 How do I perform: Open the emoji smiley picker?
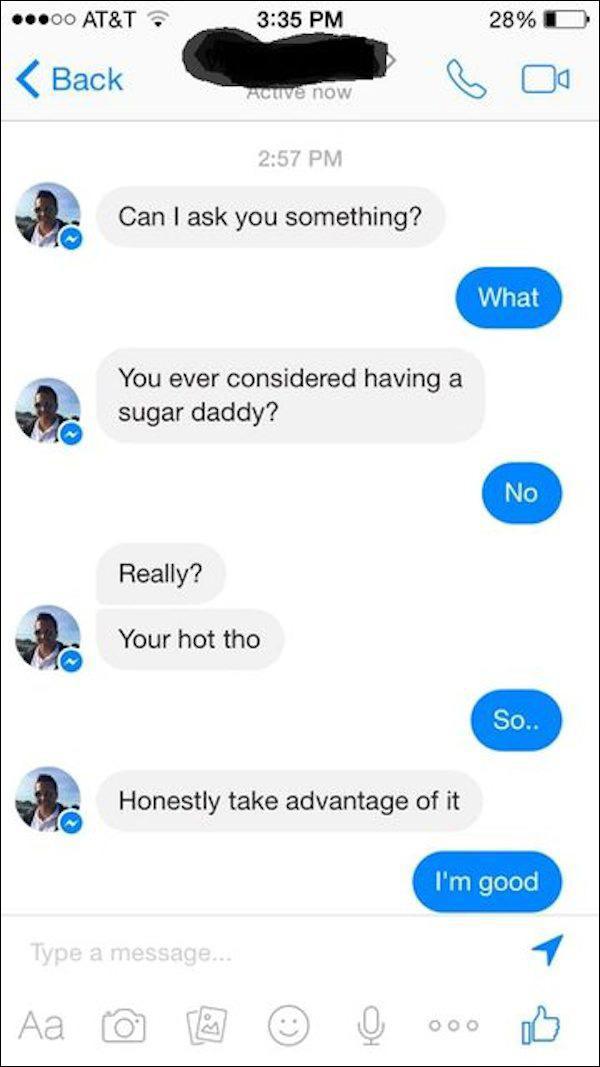point(288,1025)
